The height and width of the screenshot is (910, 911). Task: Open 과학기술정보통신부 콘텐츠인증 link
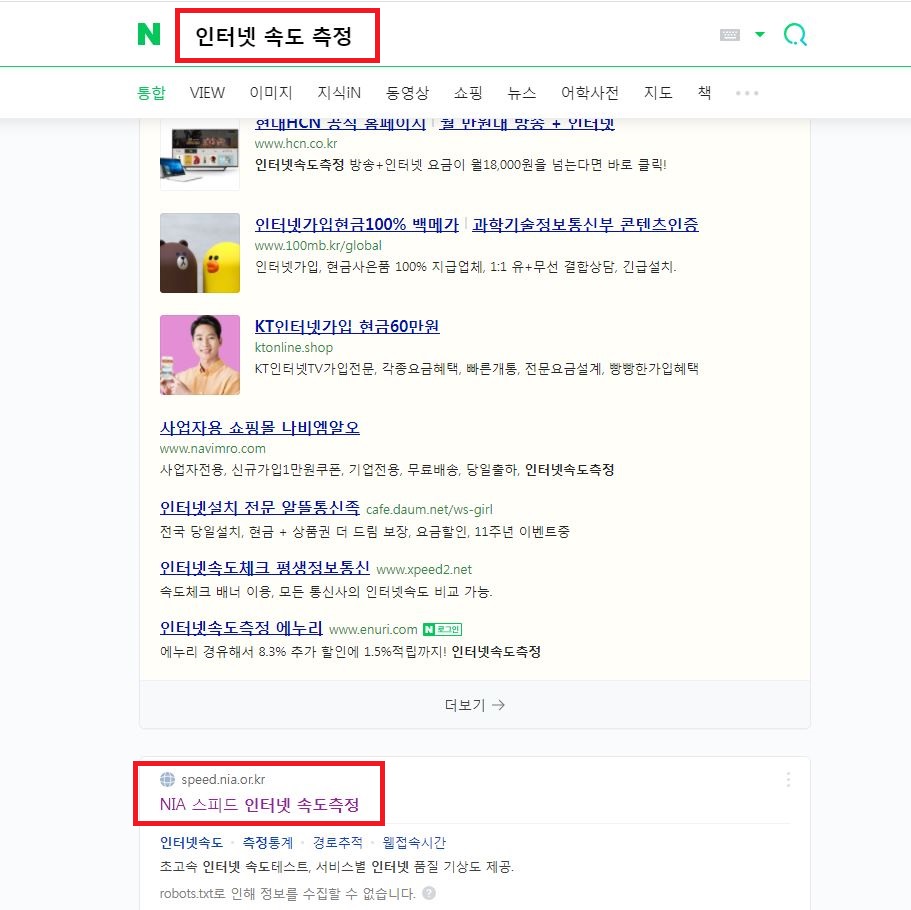click(586, 224)
